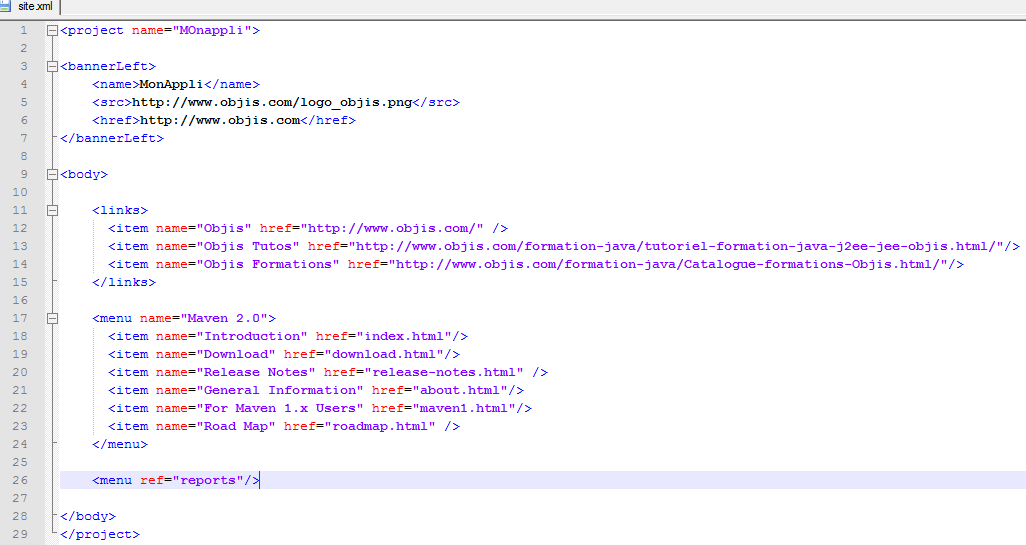Click the "release-notes.html" href value
Screen dimensions: 1026x545
coord(444,372)
